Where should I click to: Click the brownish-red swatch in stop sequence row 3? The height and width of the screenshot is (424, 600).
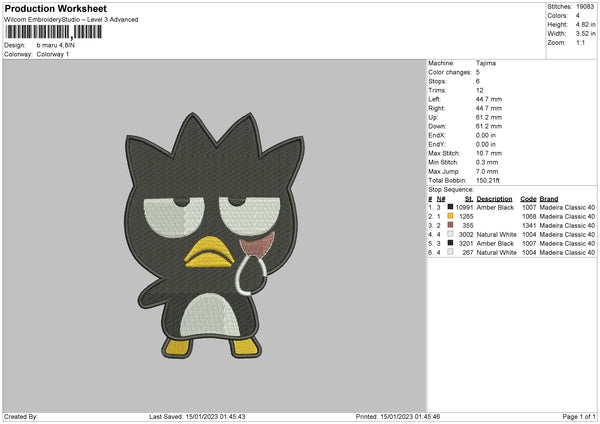pyautogui.click(x=450, y=225)
